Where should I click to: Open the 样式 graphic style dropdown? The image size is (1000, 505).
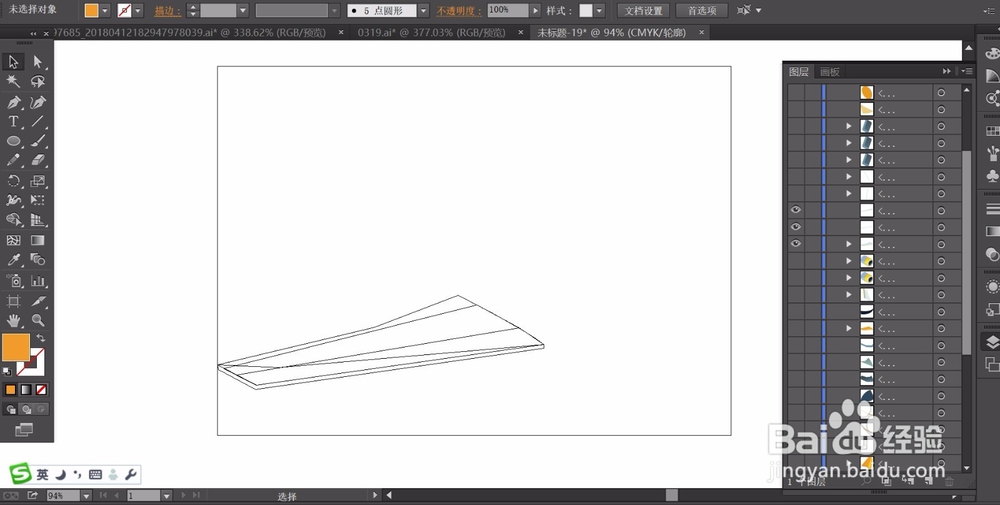pos(599,11)
